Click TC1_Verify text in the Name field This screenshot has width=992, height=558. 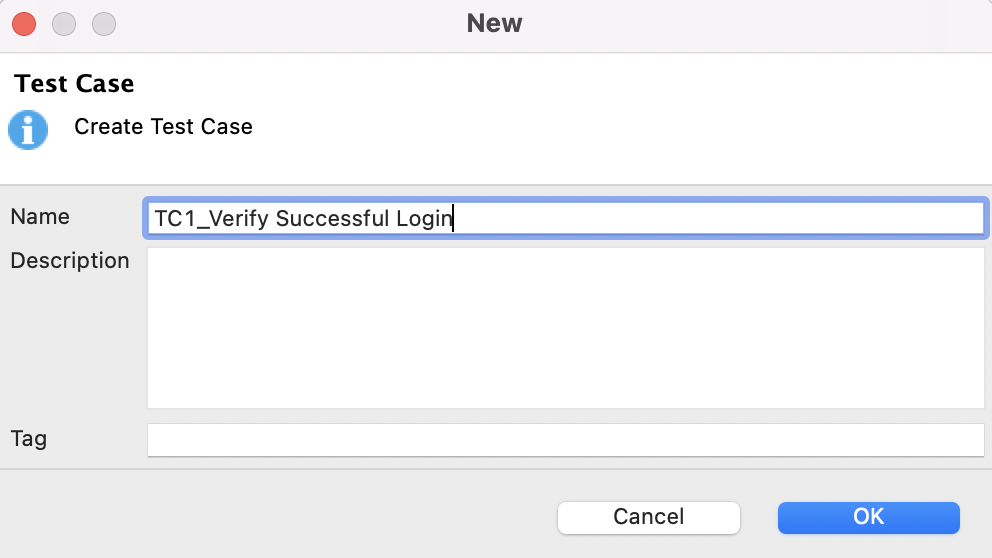211,218
